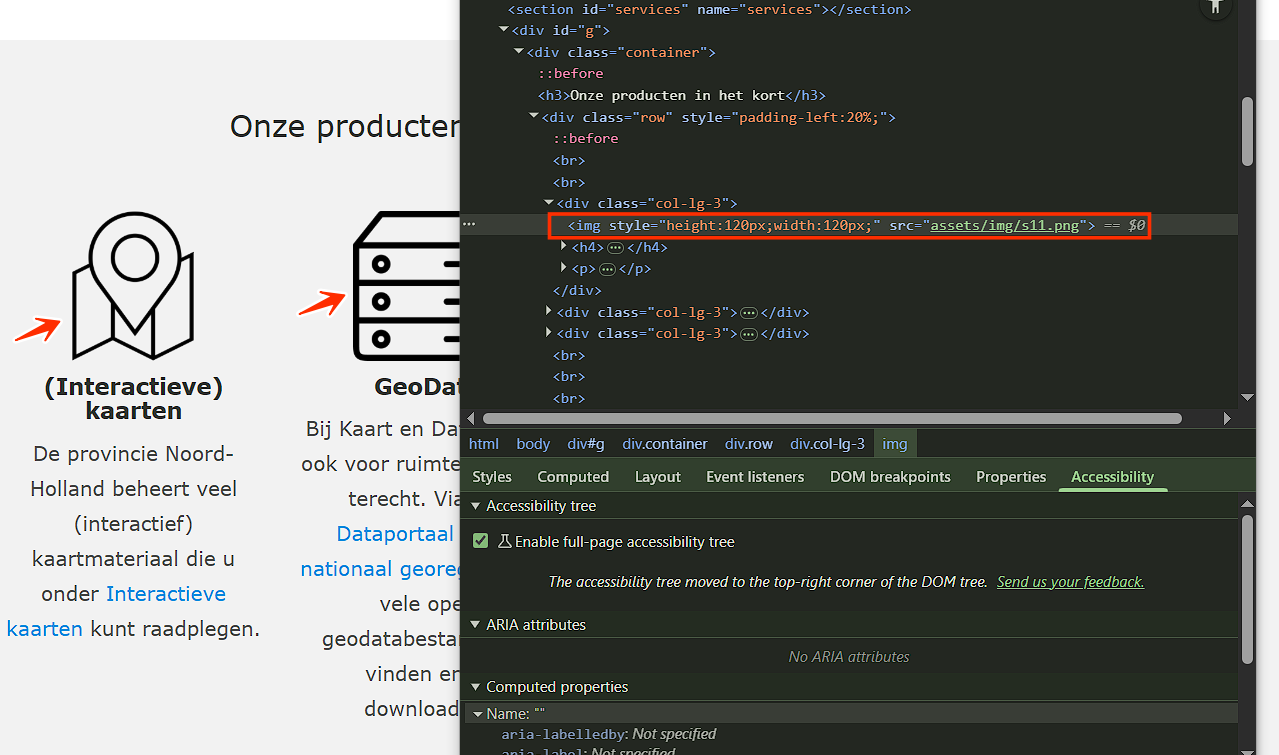The height and width of the screenshot is (755, 1279).
Task: Click the map pin icon image on the page
Action: (132, 286)
